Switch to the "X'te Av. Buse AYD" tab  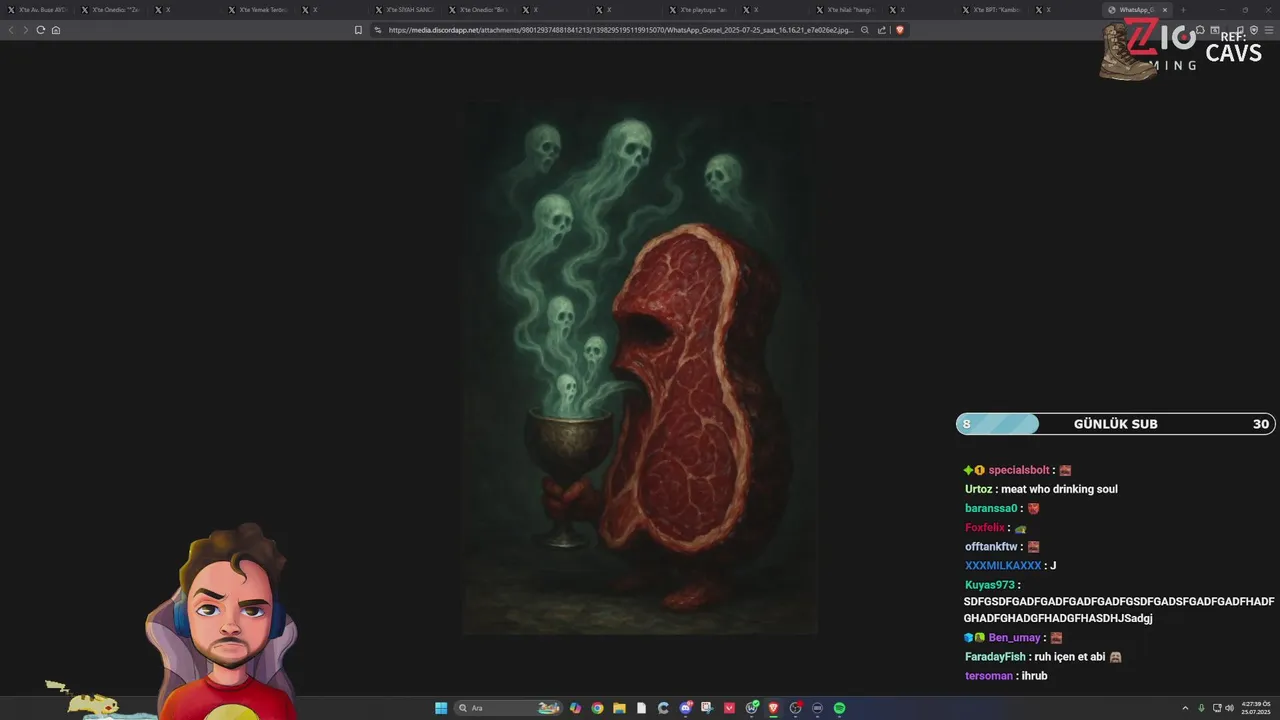coord(40,10)
